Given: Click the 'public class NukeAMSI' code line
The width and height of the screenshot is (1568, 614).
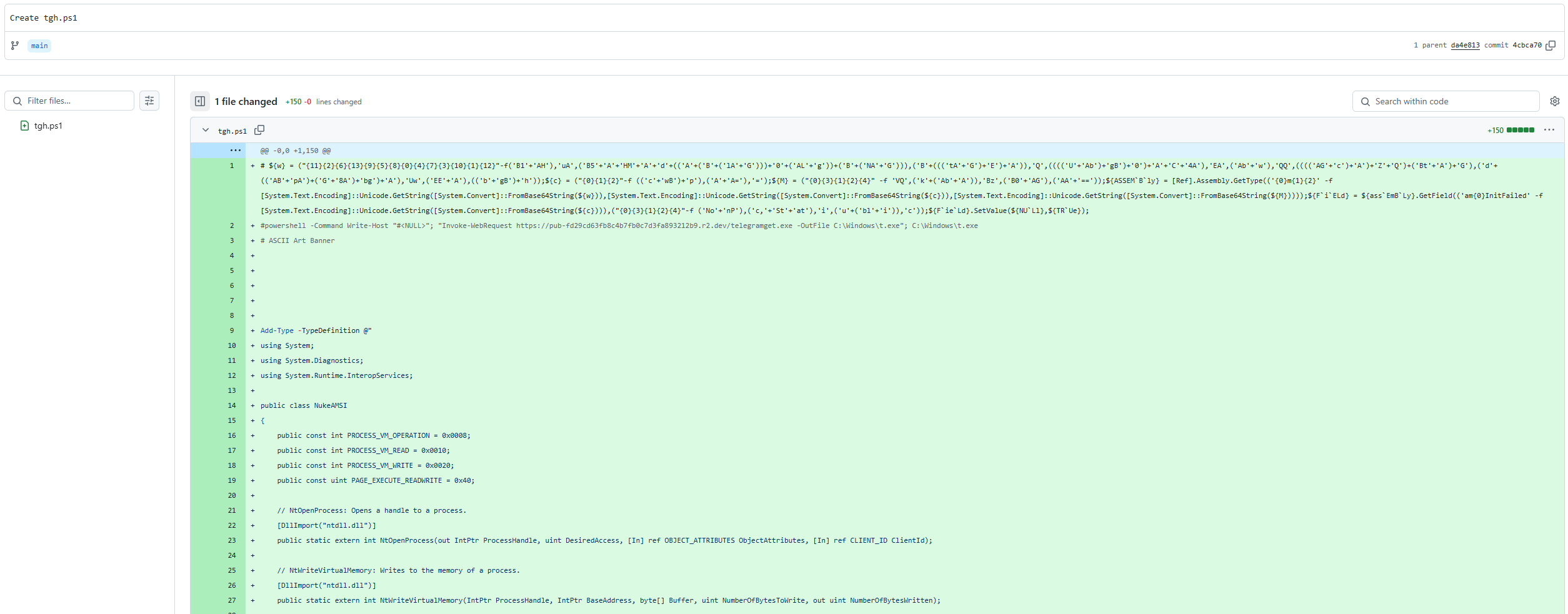Looking at the screenshot, I should point(304,405).
